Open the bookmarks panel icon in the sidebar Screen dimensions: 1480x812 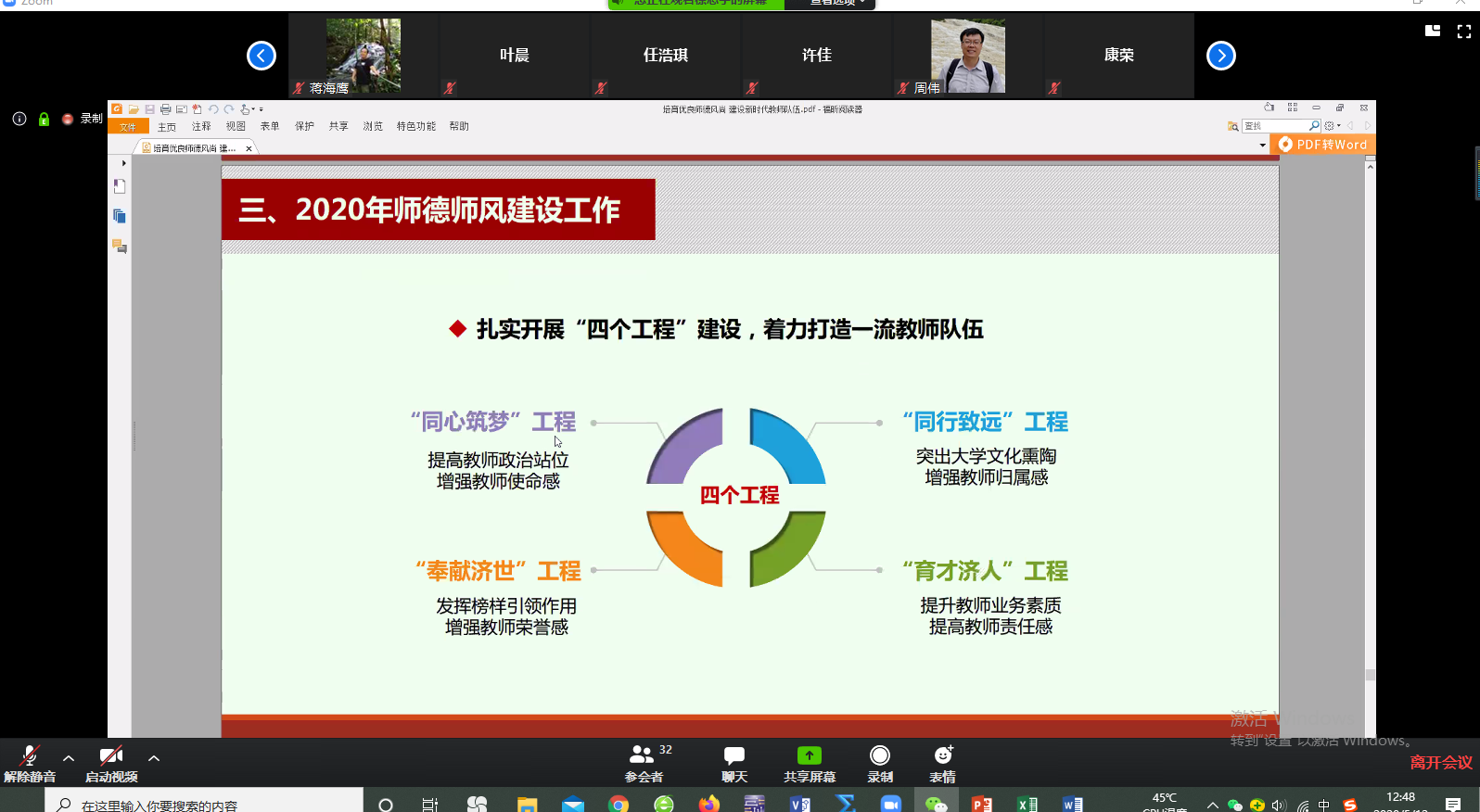coord(120,186)
